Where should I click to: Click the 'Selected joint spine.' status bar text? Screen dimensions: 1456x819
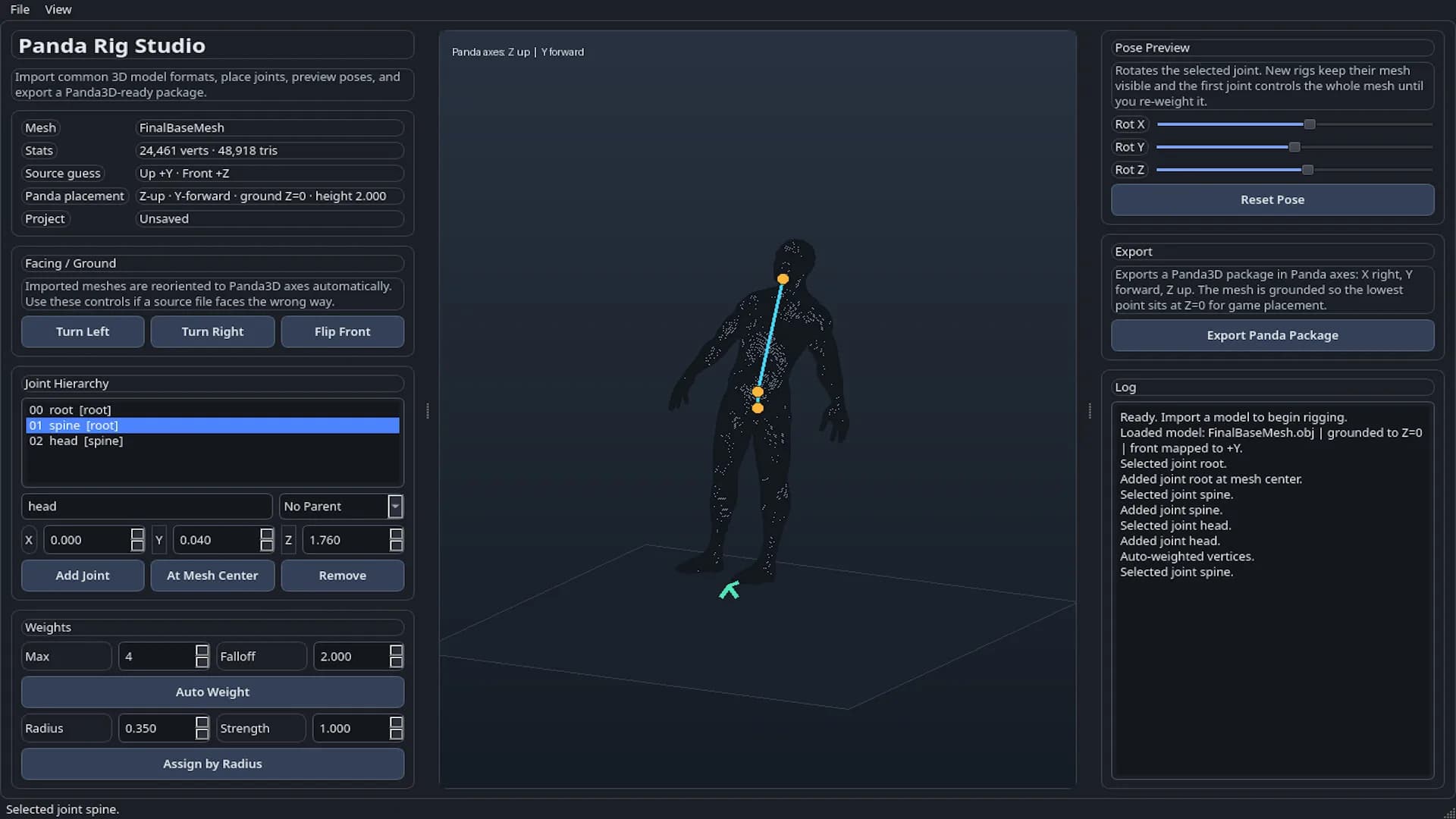(x=62, y=809)
